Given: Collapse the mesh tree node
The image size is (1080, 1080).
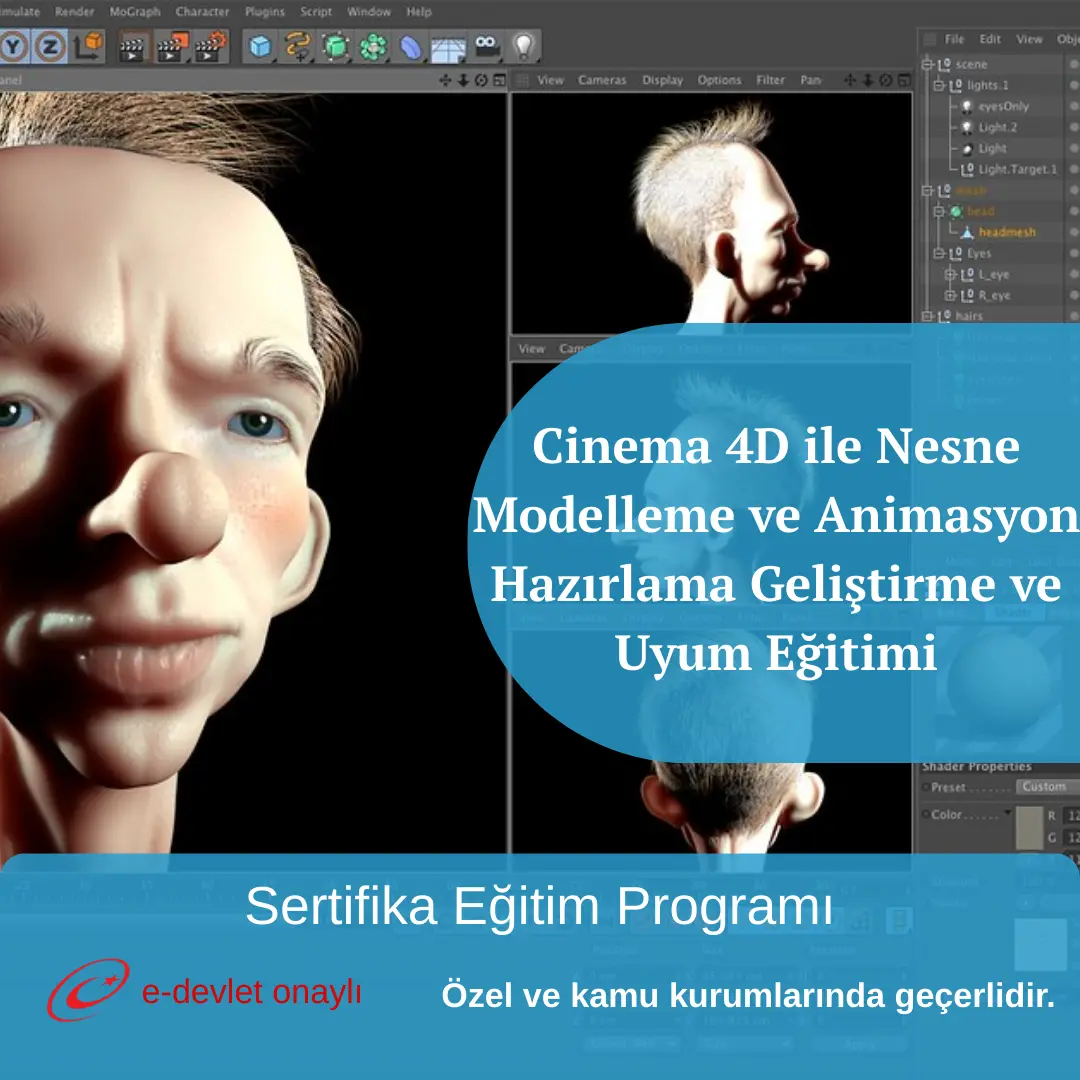Looking at the screenshot, I should pos(927,190).
